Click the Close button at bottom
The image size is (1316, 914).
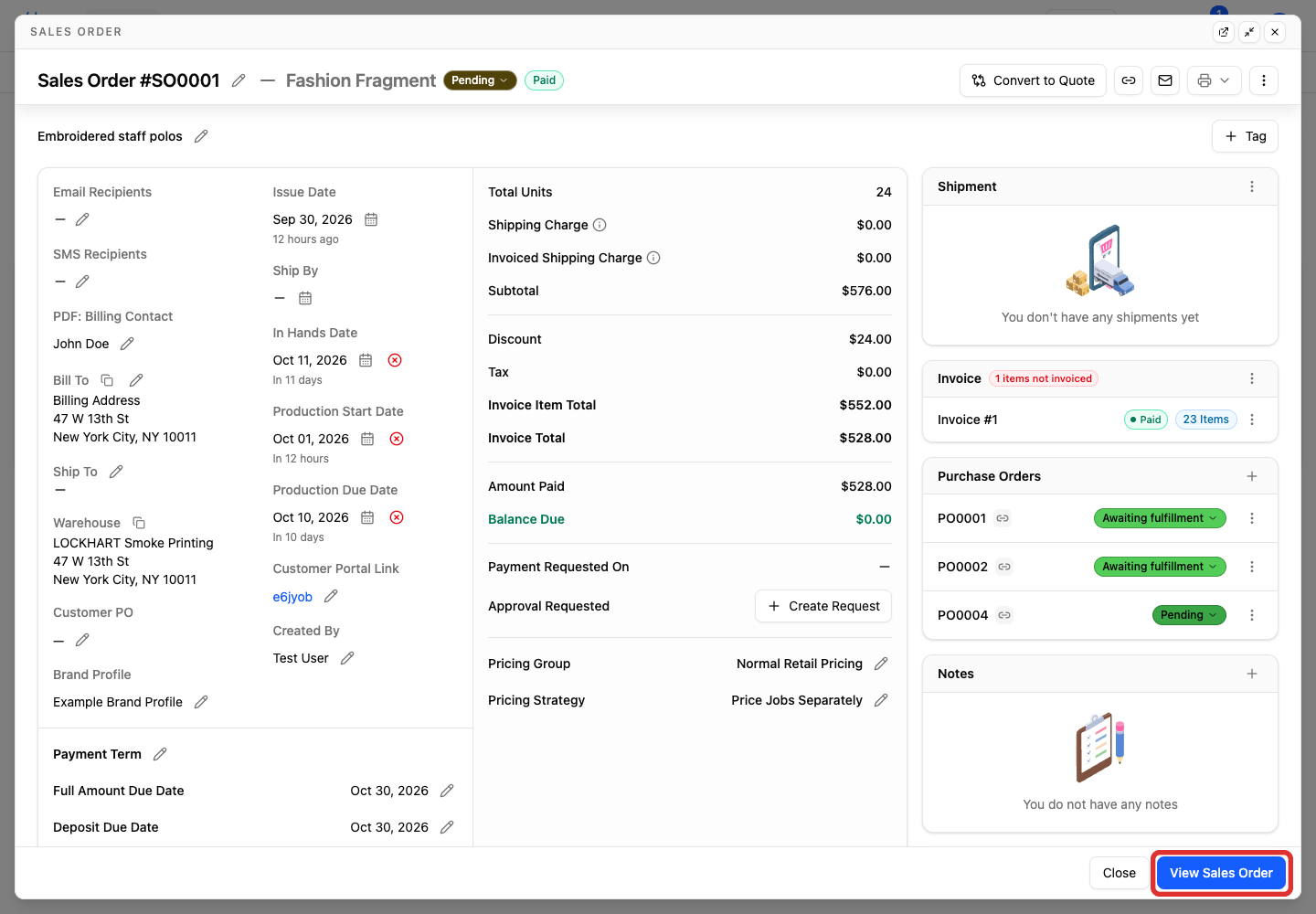[1120, 873]
